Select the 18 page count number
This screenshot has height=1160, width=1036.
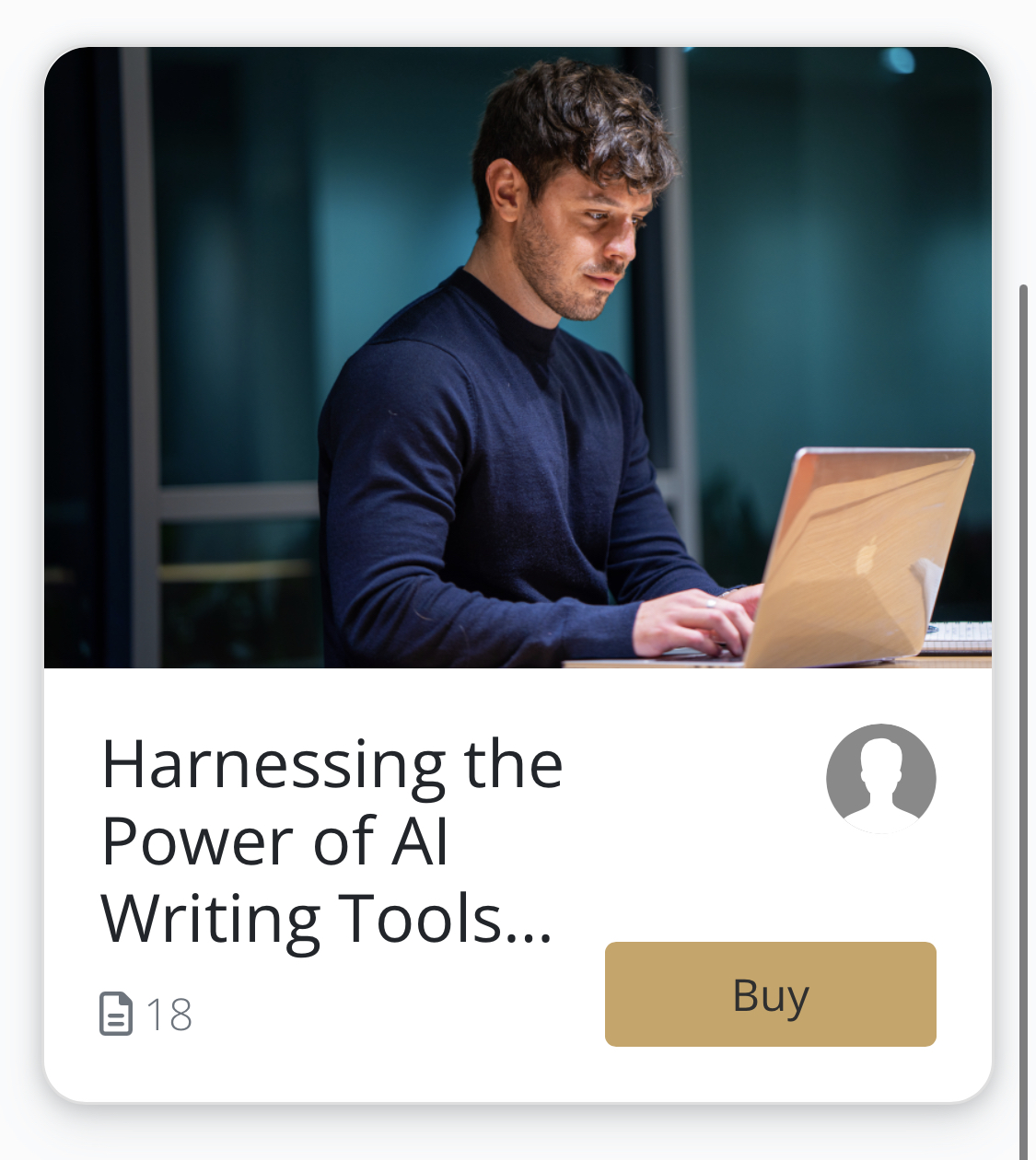[x=169, y=1015]
